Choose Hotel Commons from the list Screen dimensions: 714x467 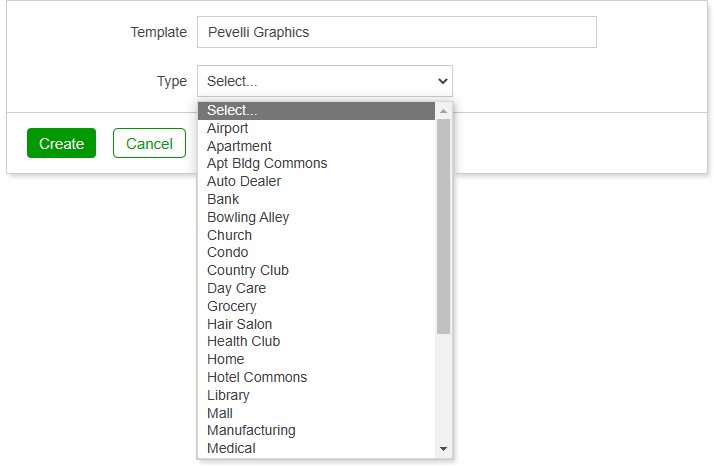[316, 377]
